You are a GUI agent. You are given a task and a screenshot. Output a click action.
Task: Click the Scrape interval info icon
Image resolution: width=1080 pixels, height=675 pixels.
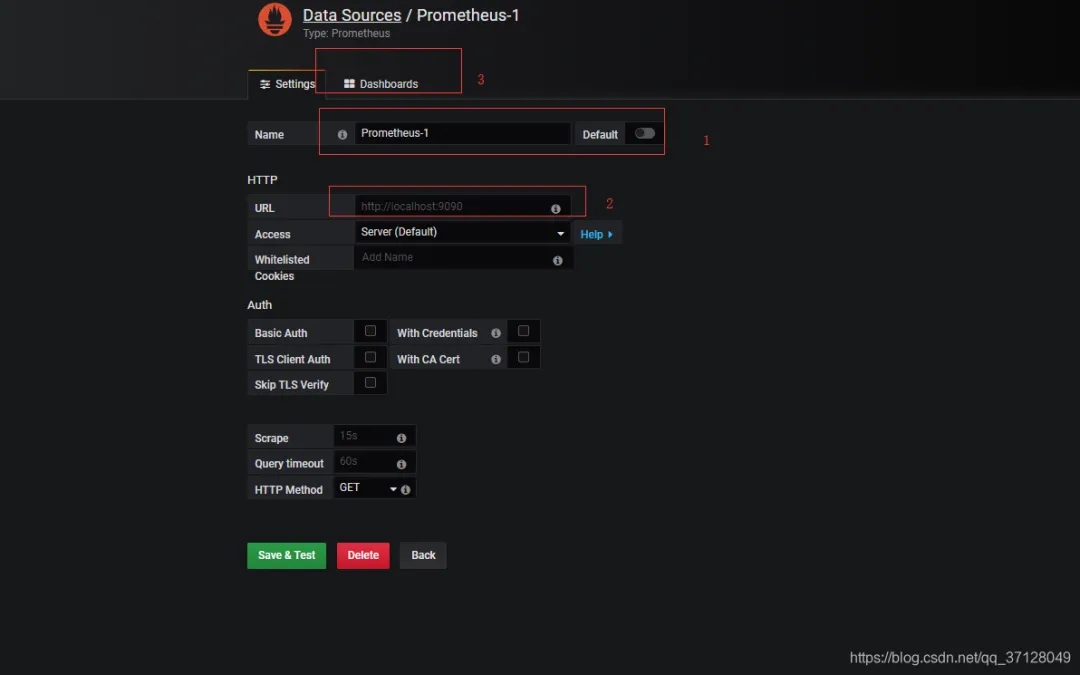(x=402, y=438)
